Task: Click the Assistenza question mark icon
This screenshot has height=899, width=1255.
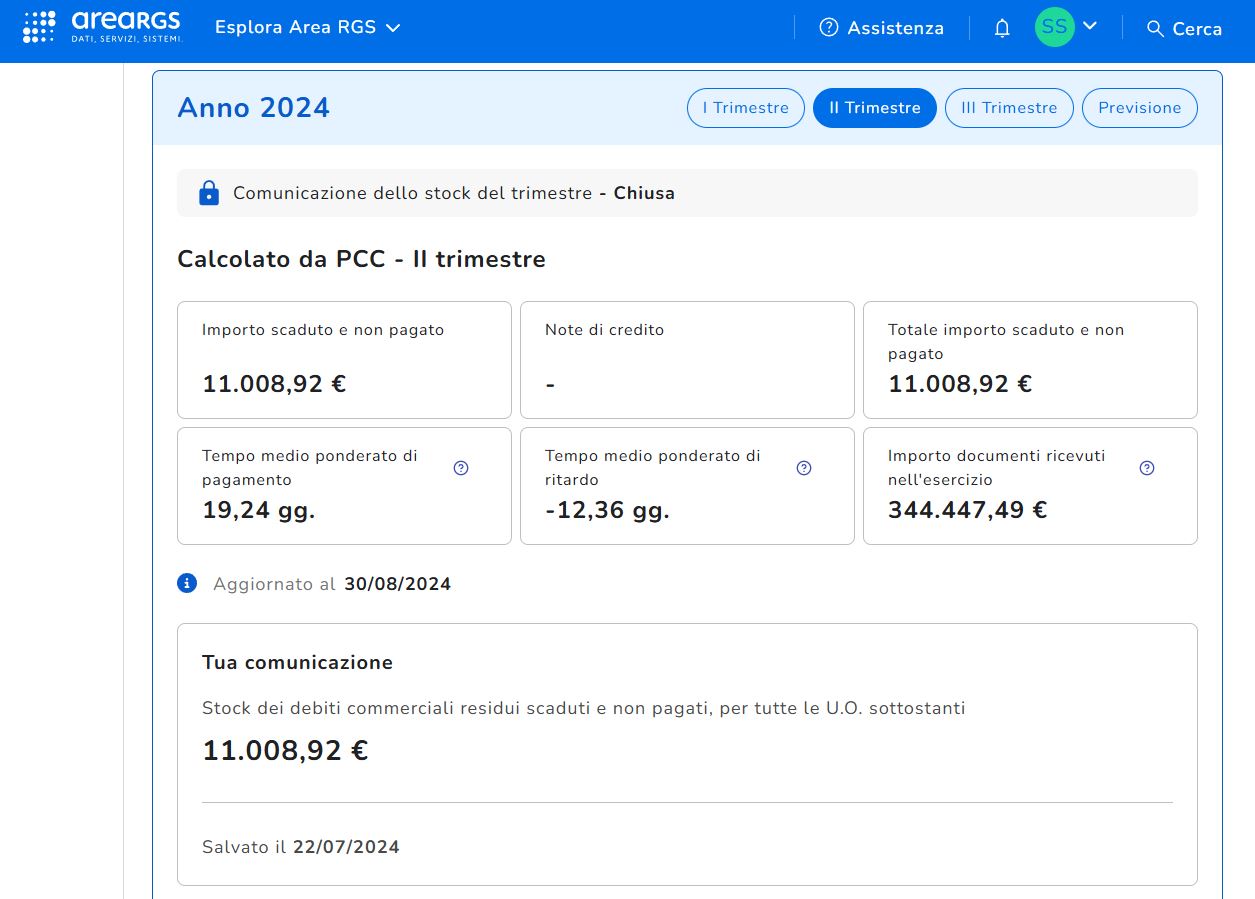Action: 828,28
